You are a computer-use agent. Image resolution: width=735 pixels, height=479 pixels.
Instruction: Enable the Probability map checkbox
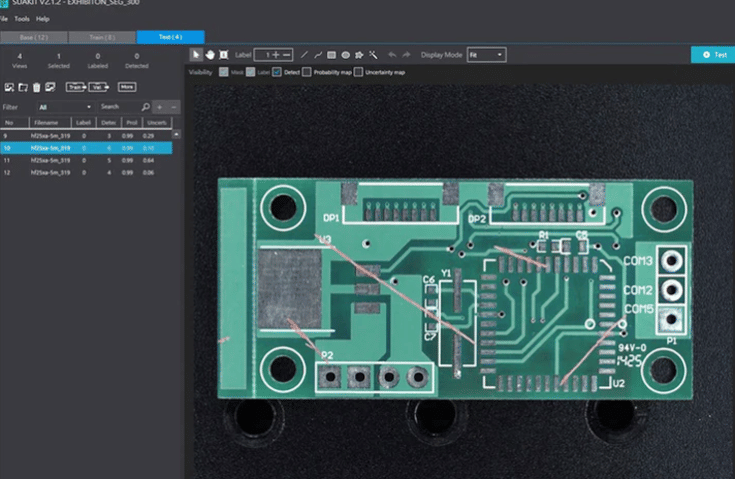(x=307, y=72)
